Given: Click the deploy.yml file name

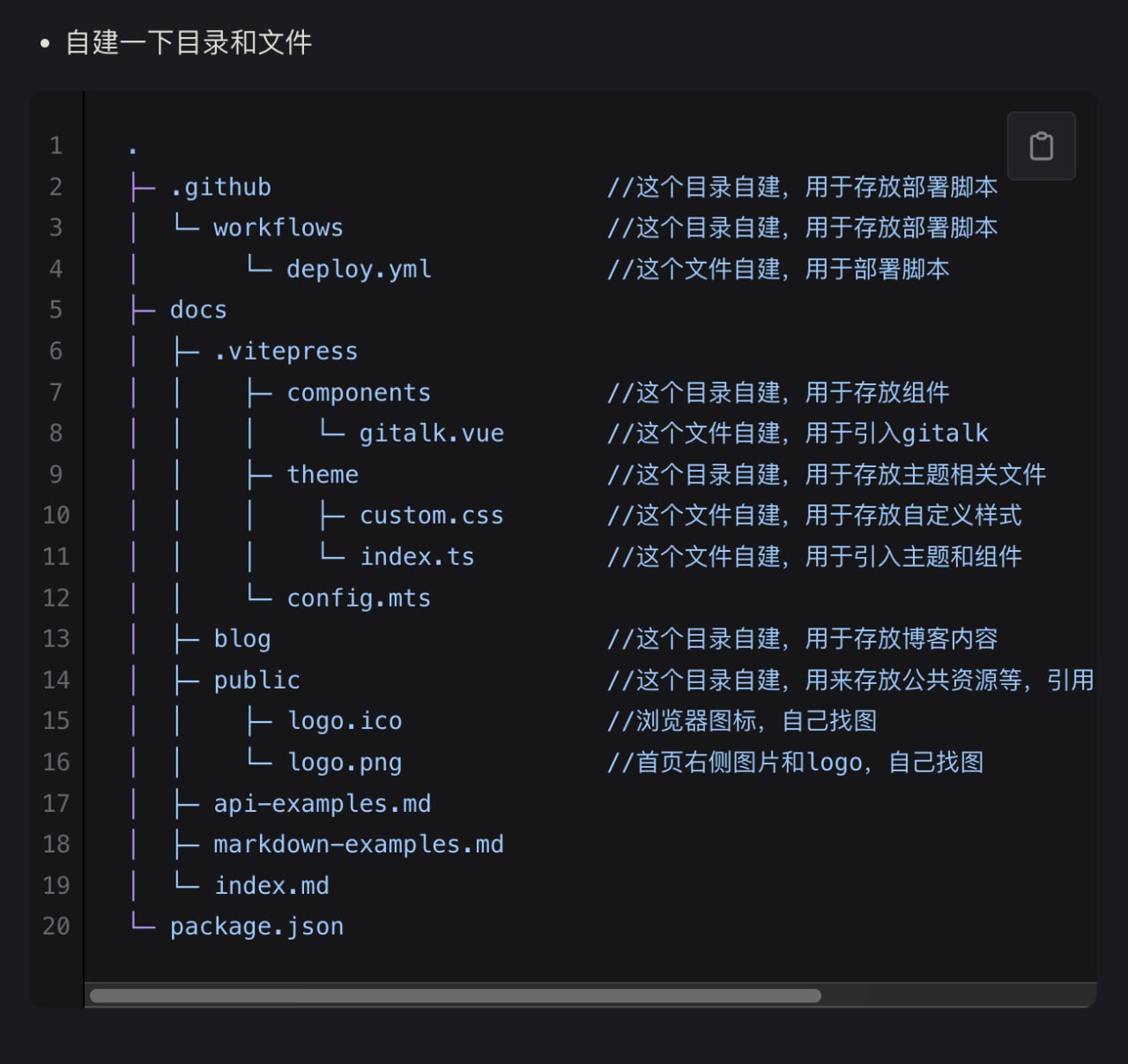Looking at the screenshot, I should tap(359, 269).
